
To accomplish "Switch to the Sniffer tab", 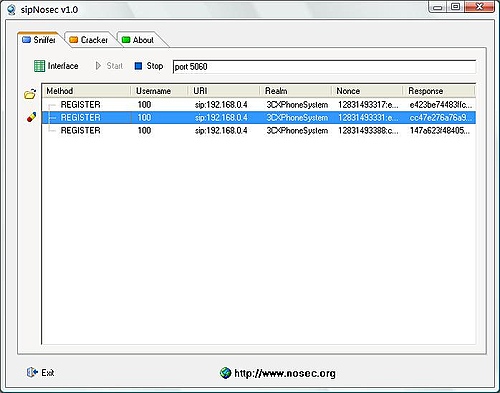I will tap(39, 40).
